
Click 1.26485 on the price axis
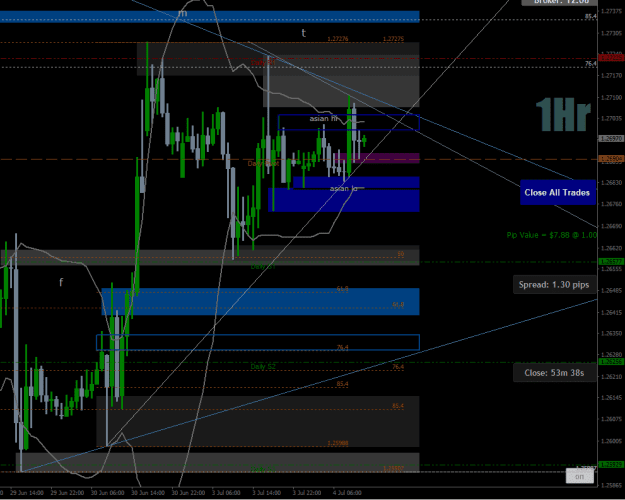pos(611,290)
